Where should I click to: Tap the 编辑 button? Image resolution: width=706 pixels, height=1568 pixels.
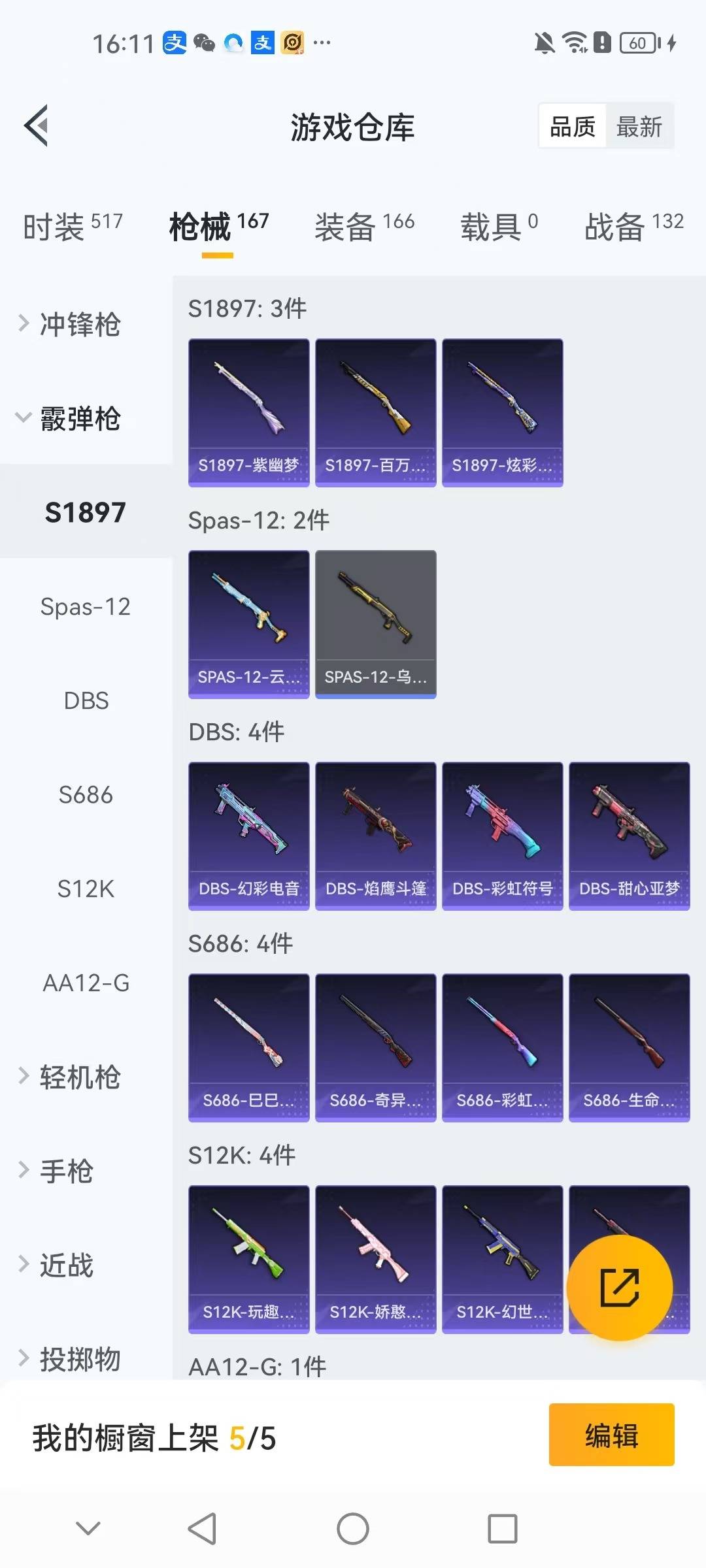click(x=611, y=1435)
